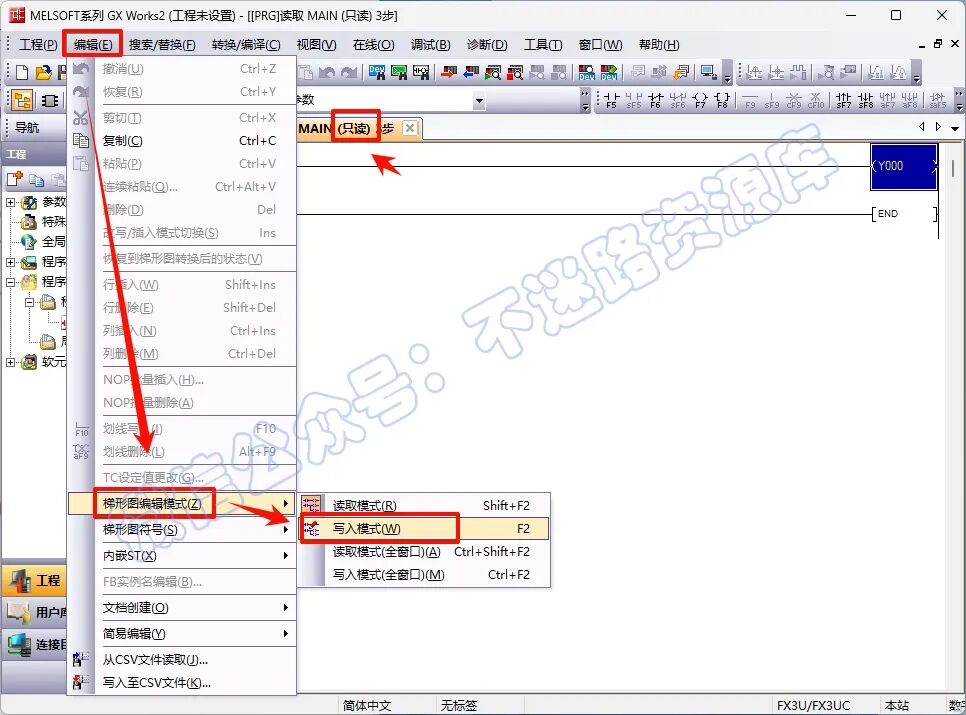This screenshot has width=966, height=715.
Task: Open the 编辑(E) menu
Action: pyautogui.click(x=93, y=44)
